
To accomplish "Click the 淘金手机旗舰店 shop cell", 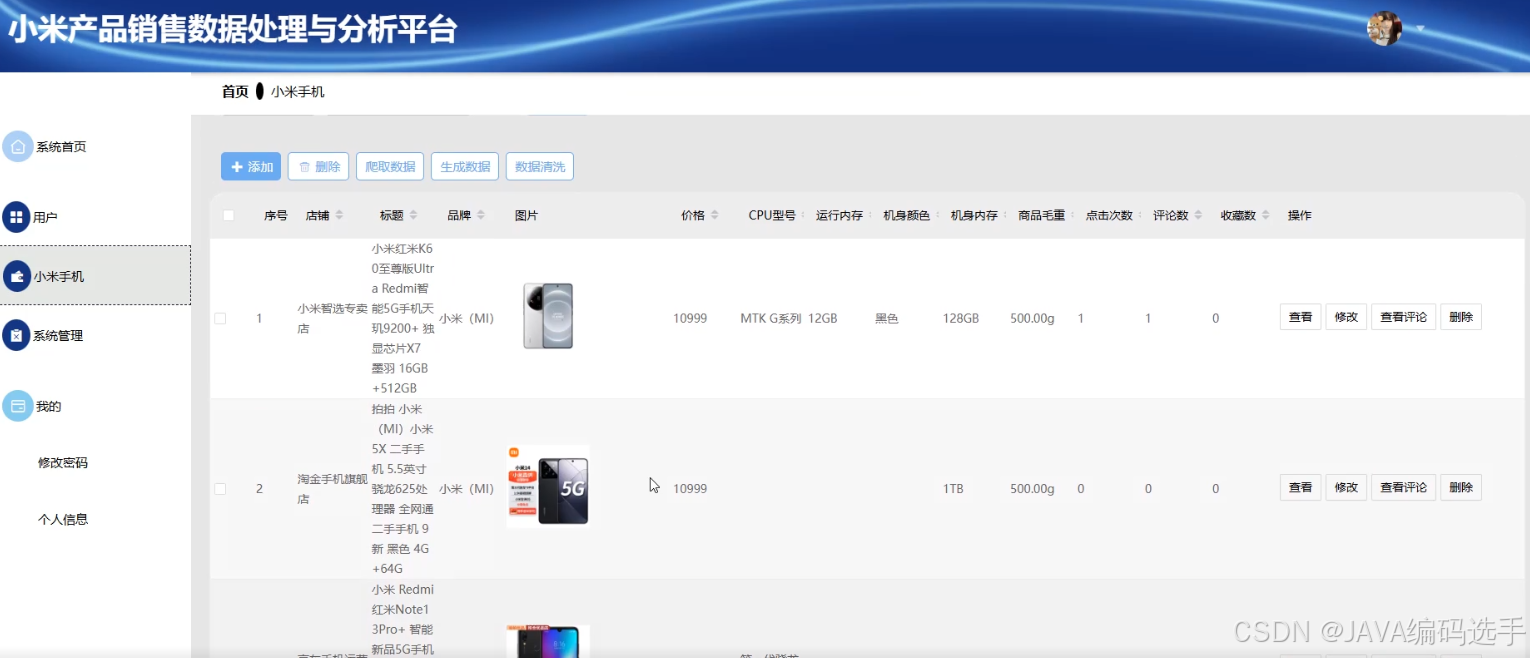I will pos(332,489).
